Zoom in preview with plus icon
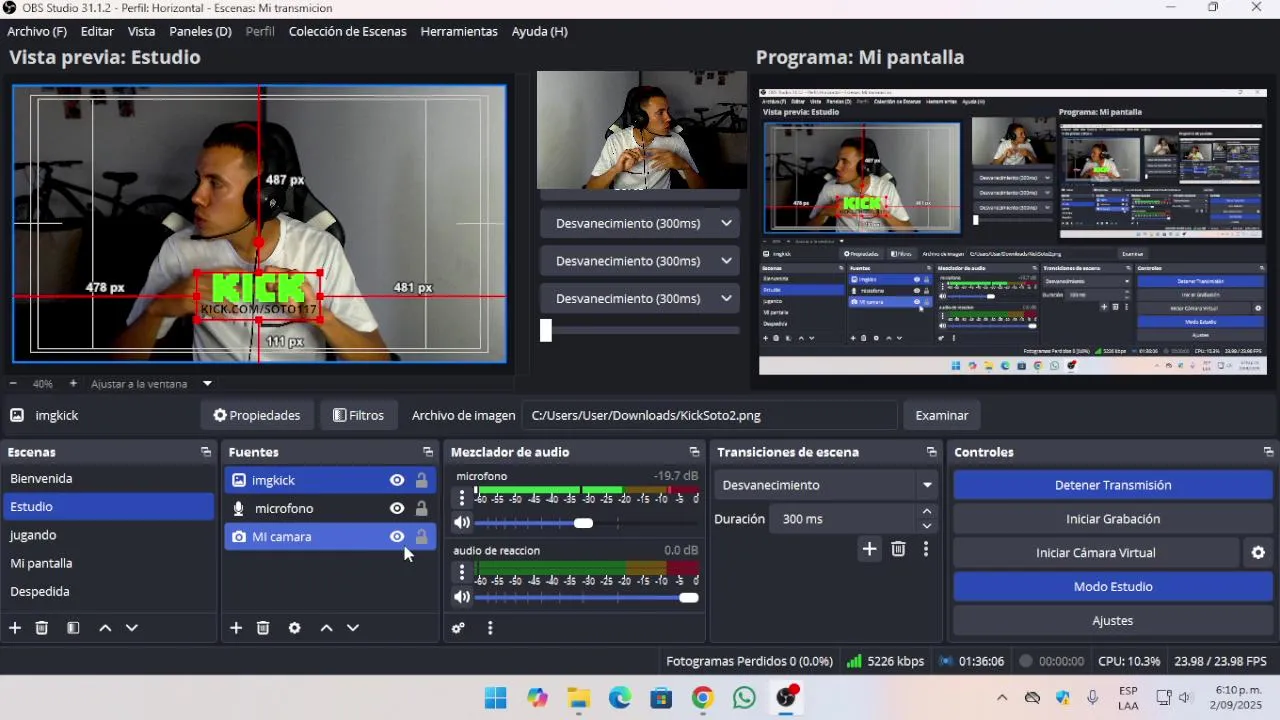The width and height of the screenshot is (1280, 720). tap(73, 383)
